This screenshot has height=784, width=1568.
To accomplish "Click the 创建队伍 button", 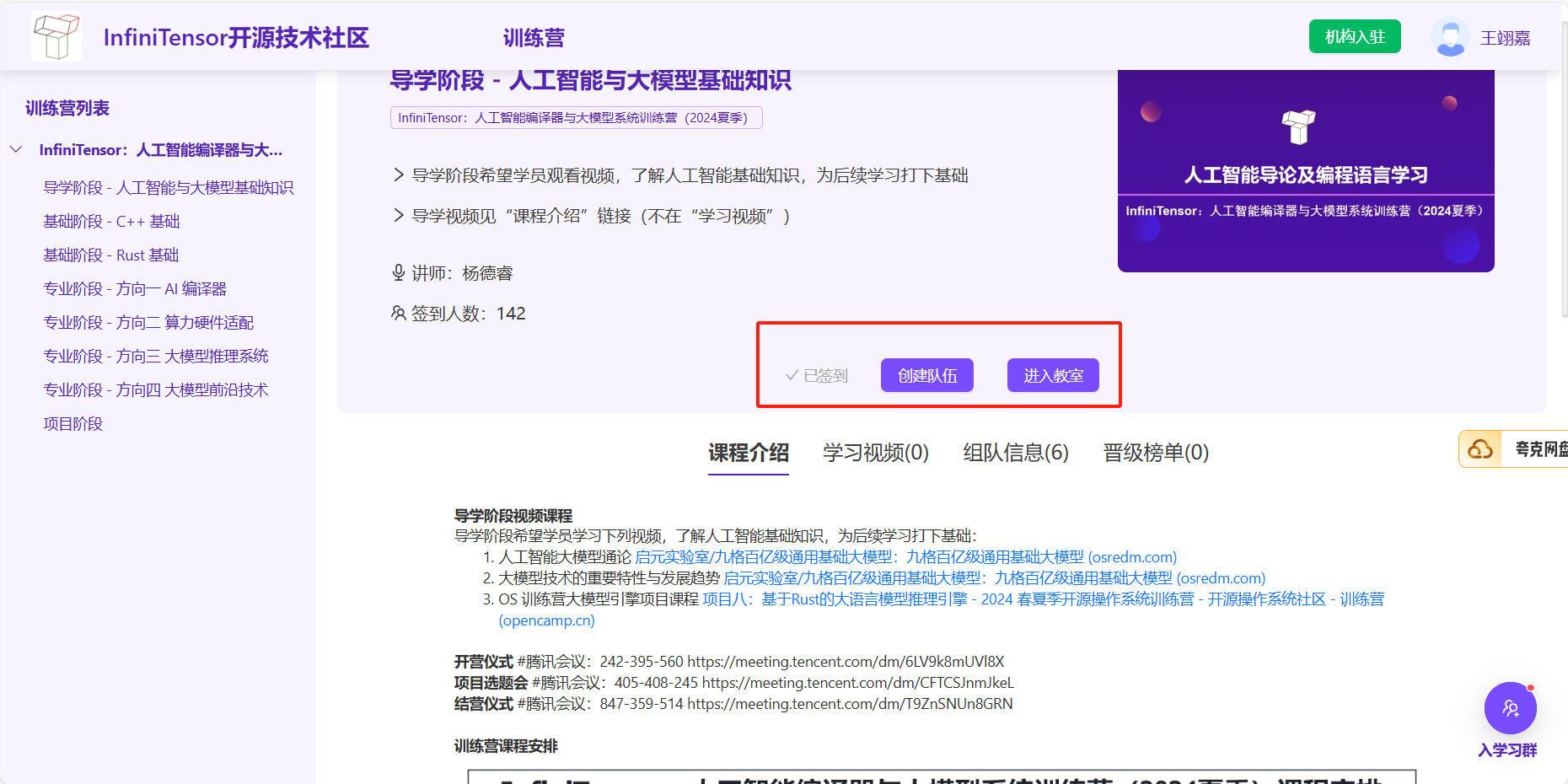I will [x=926, y=374].
